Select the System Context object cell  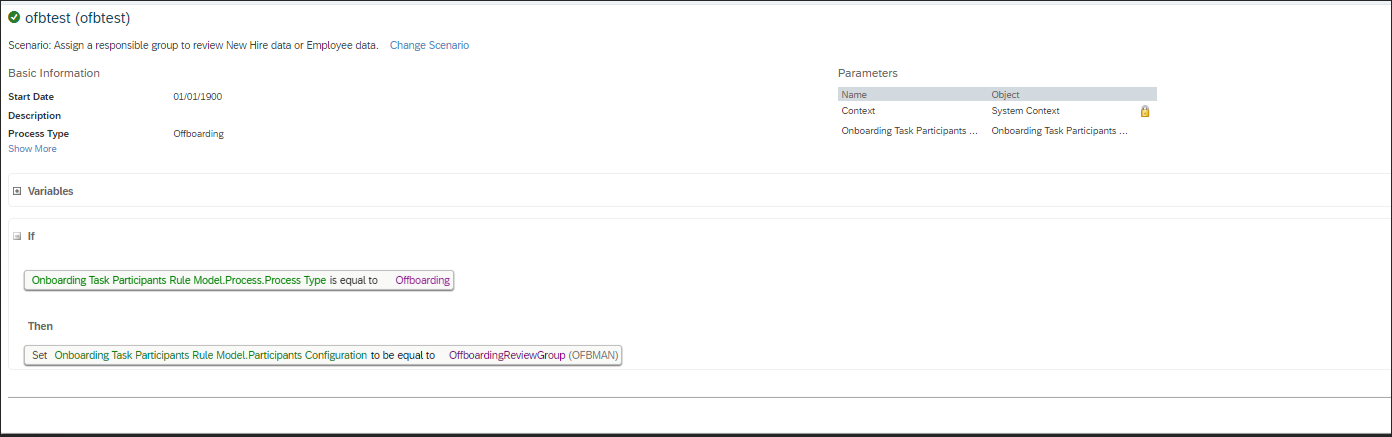(1025, 111)
